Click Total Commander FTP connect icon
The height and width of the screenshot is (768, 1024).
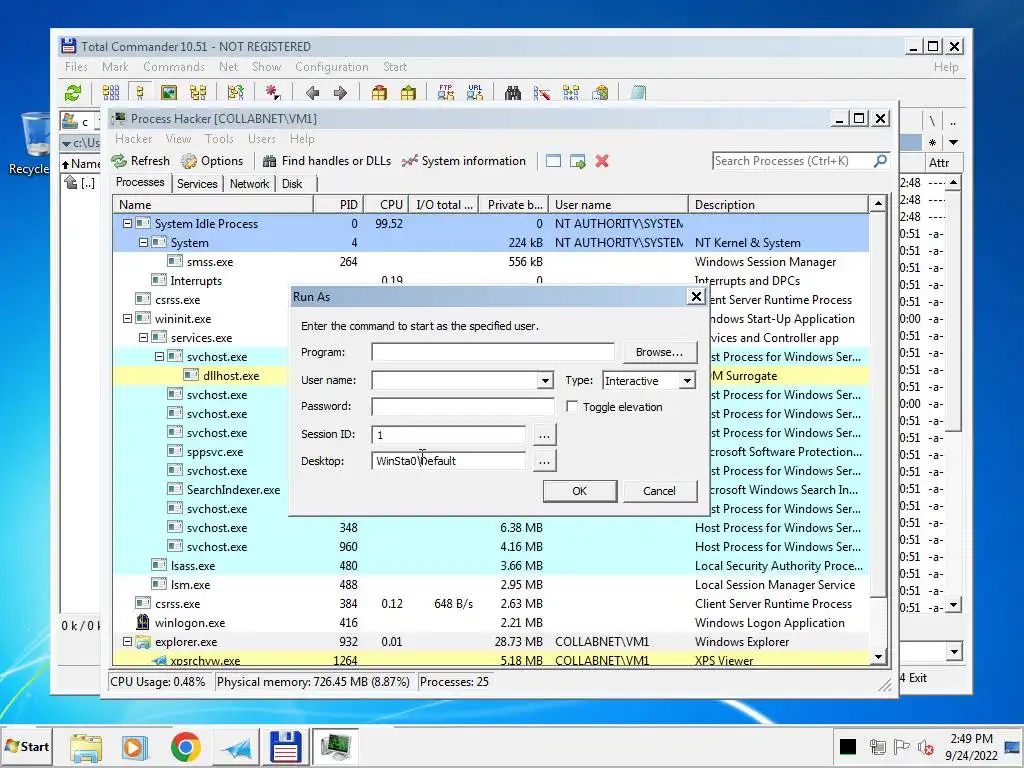[x=446, y=93]
